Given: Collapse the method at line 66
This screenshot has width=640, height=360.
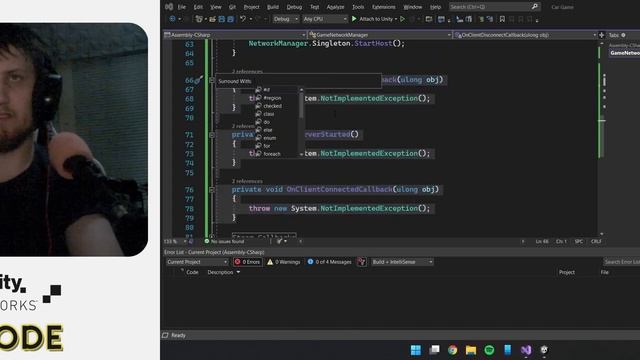Looking at the screenshot, I should tap(212, 80).
